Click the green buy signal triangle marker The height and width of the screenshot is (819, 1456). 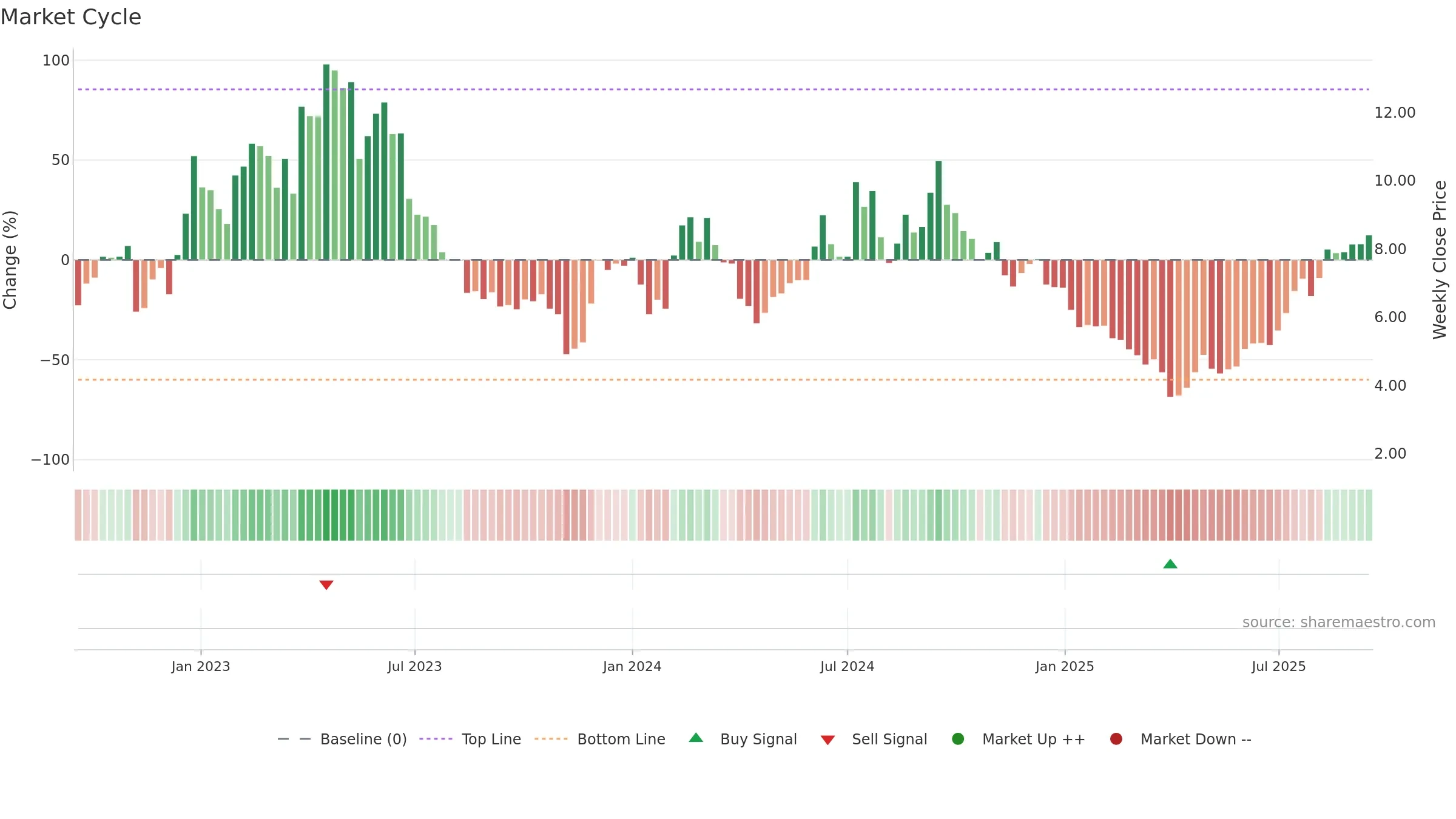coord(1170,564)
